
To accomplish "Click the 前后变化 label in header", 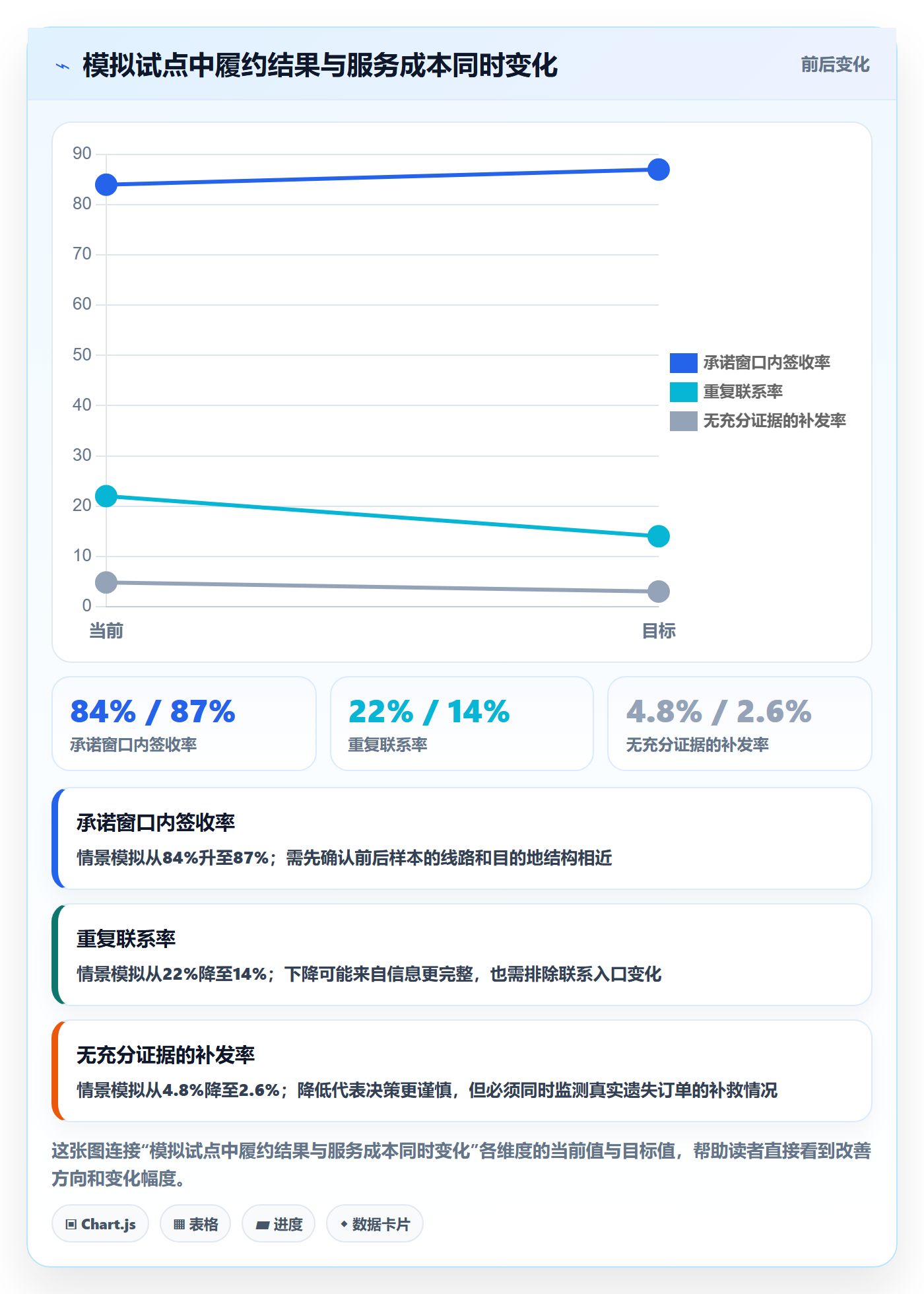I will 835,65.
